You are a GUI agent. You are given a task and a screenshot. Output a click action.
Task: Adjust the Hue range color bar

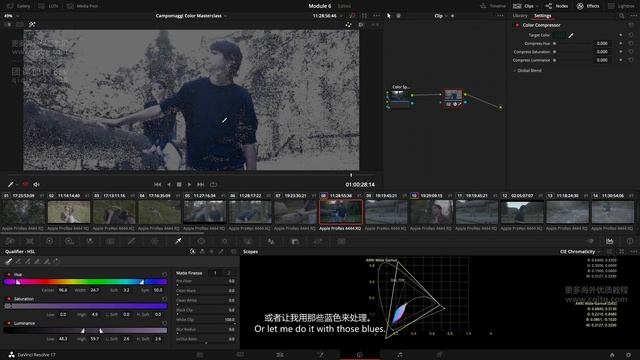86,282
